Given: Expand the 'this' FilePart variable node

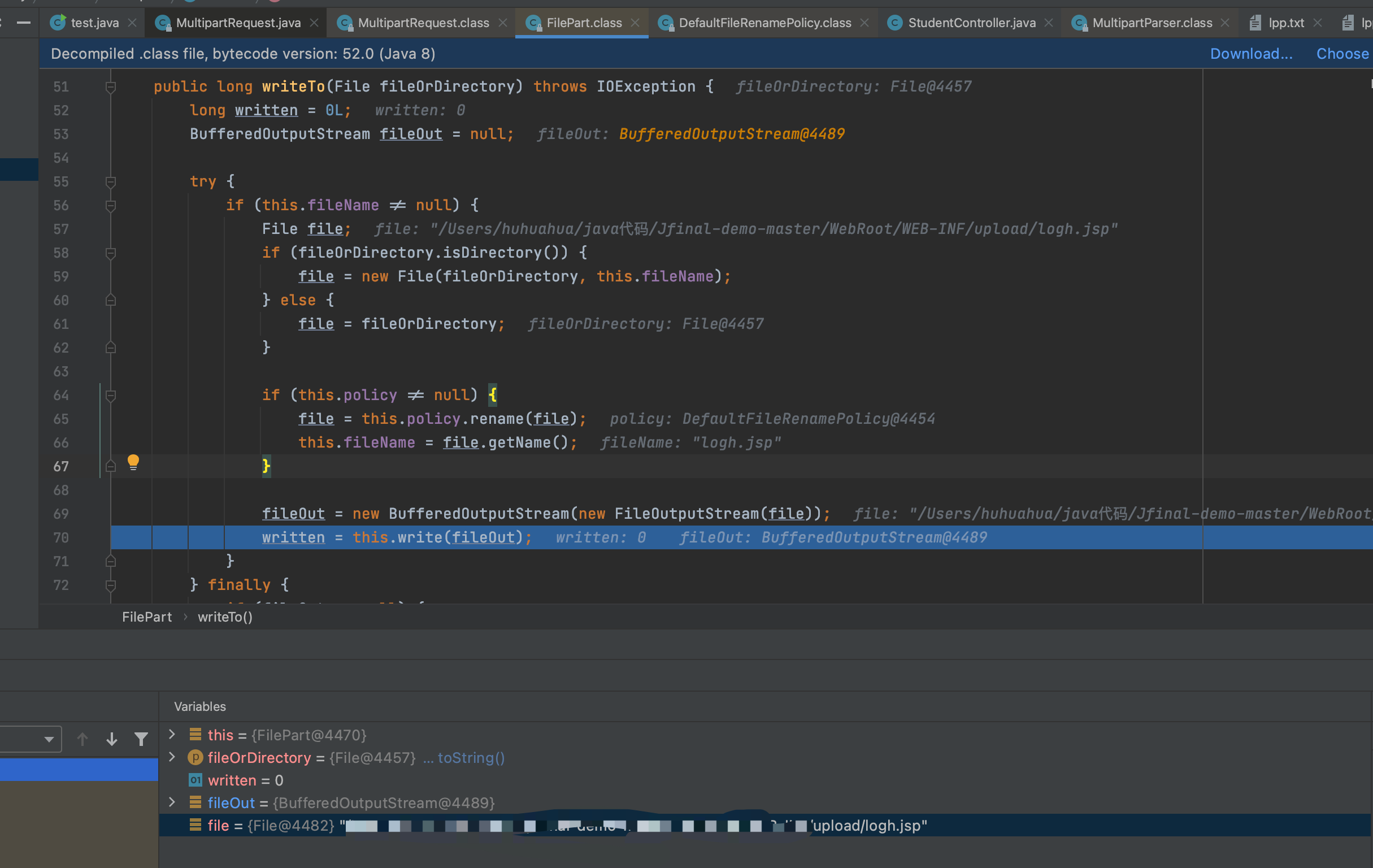Looking at the screenshot, I should pyautogui.click(x=172, y=735).
